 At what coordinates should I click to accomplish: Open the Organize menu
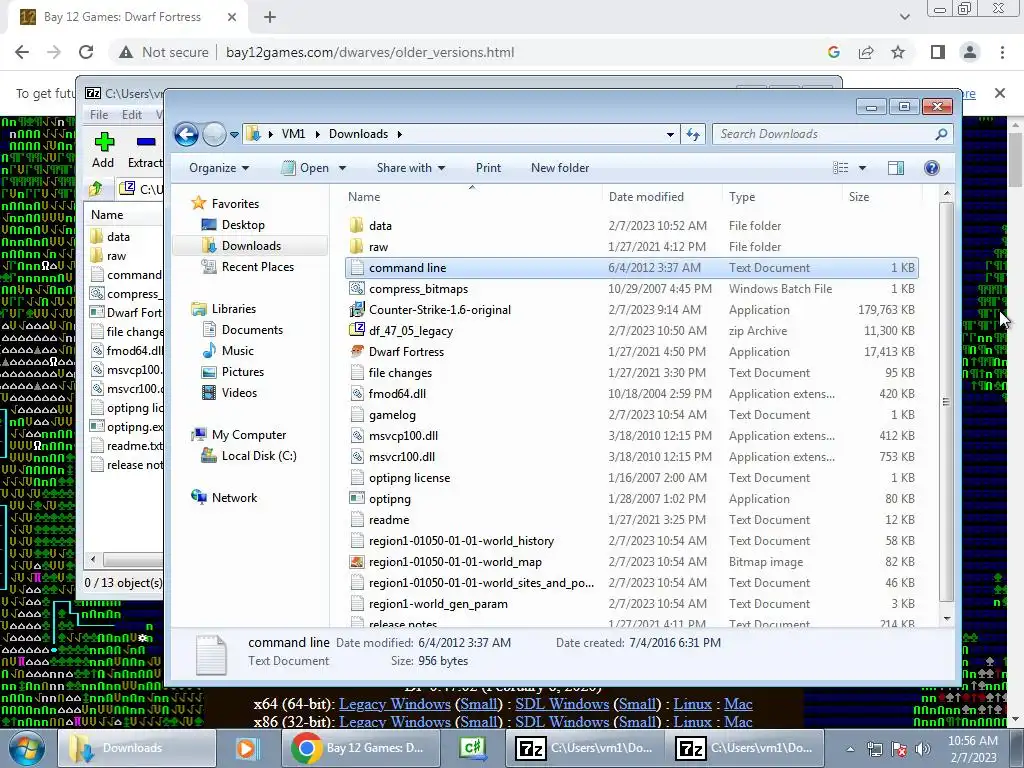pyautogui.click(x=219, y=168)
